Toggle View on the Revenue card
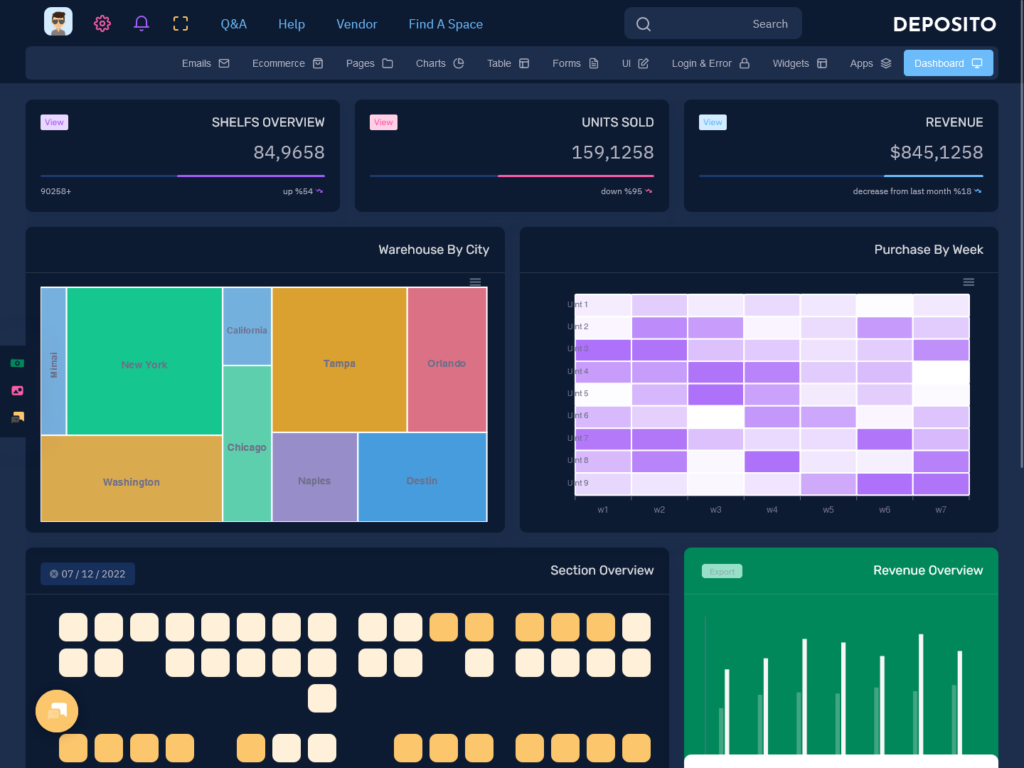 click(712, 121)
